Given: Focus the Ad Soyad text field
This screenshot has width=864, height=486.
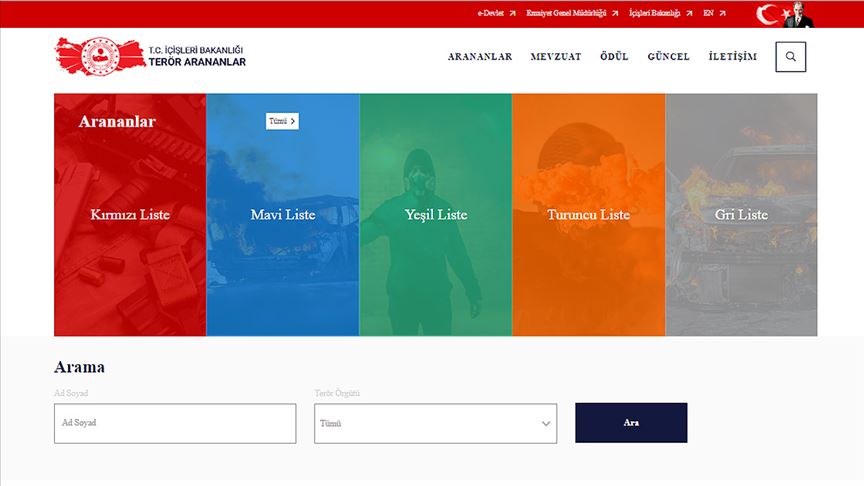Looking at the screenshot, I should point(175,423).
